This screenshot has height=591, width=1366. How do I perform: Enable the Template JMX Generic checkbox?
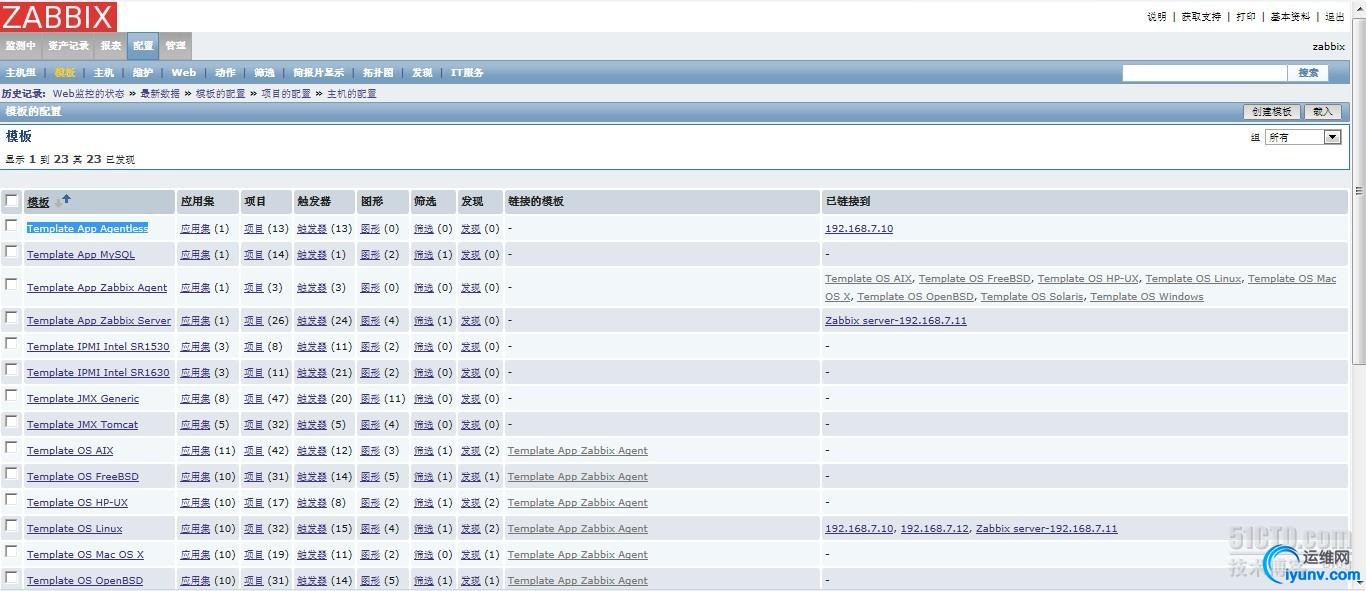12,397
